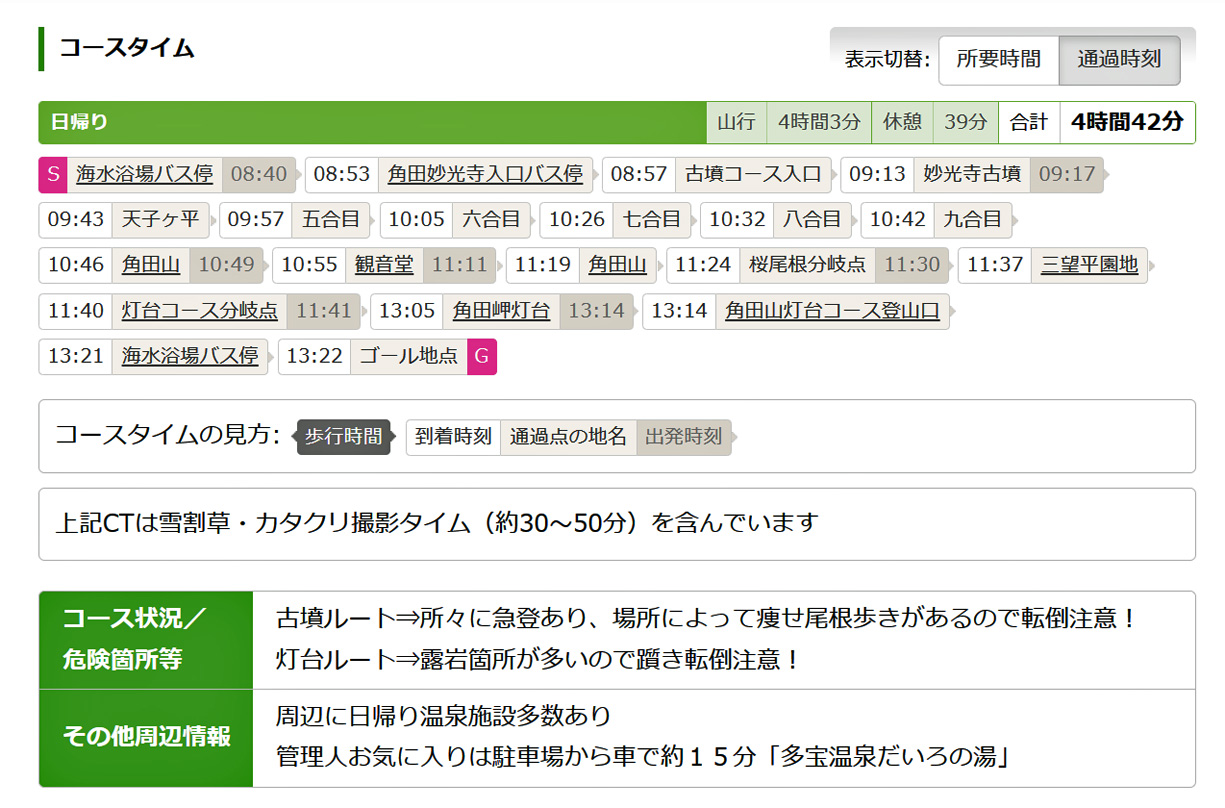This screenshot has width=1225, height=808.
Task: Click the pink S start marker
Action: tap(53, 175)
